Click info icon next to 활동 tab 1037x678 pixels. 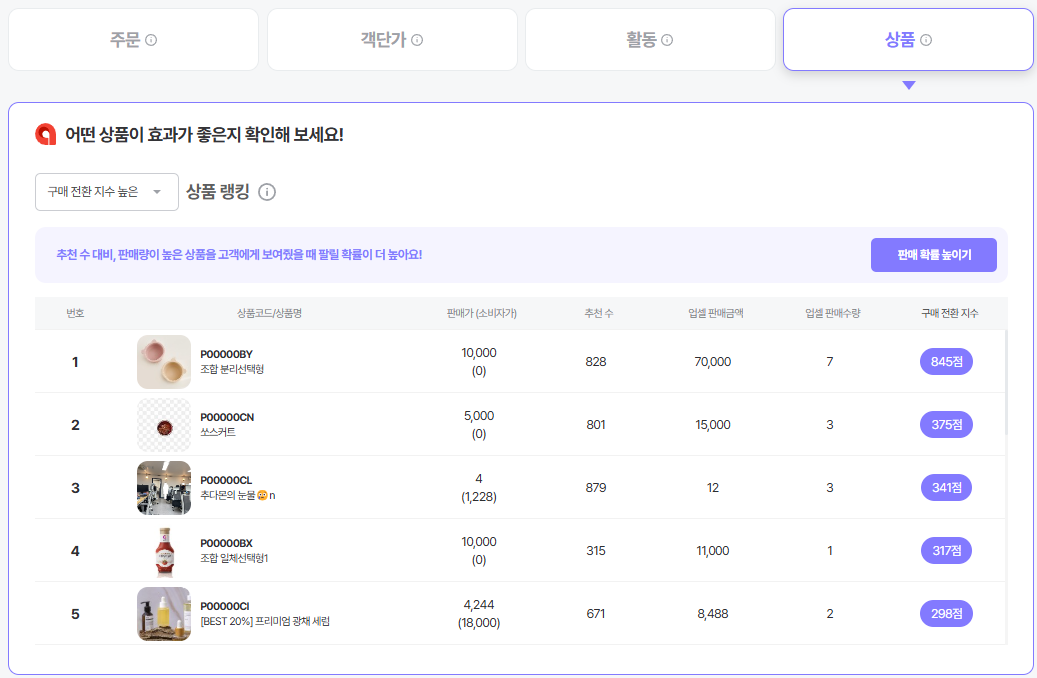(667, 40)
